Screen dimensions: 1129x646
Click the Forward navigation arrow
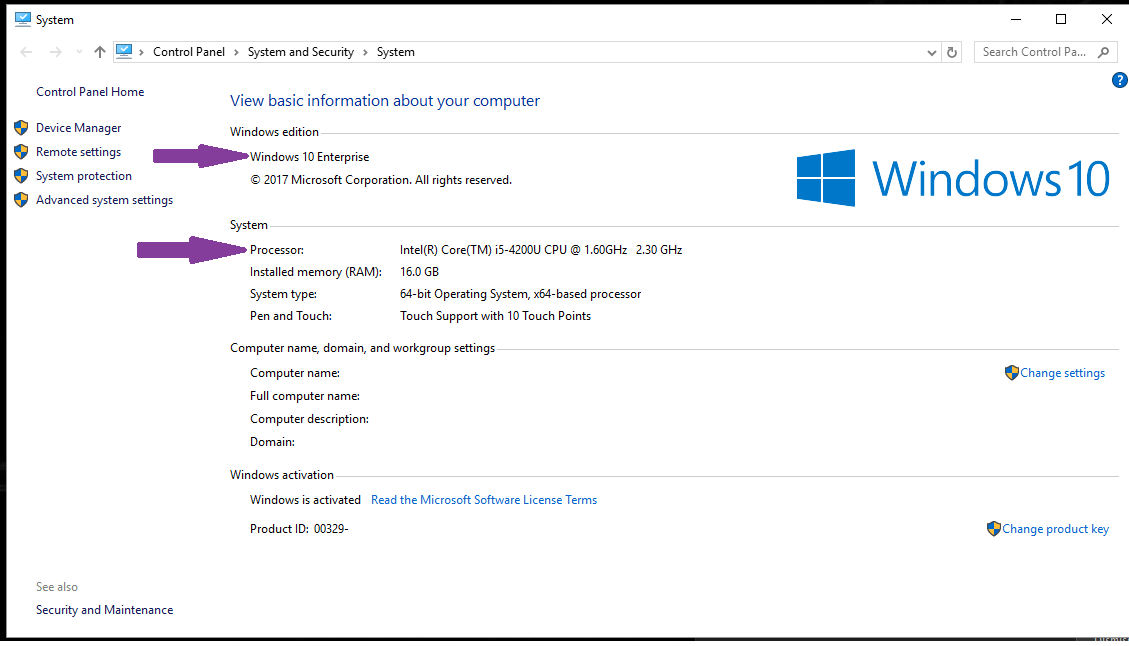55,52
